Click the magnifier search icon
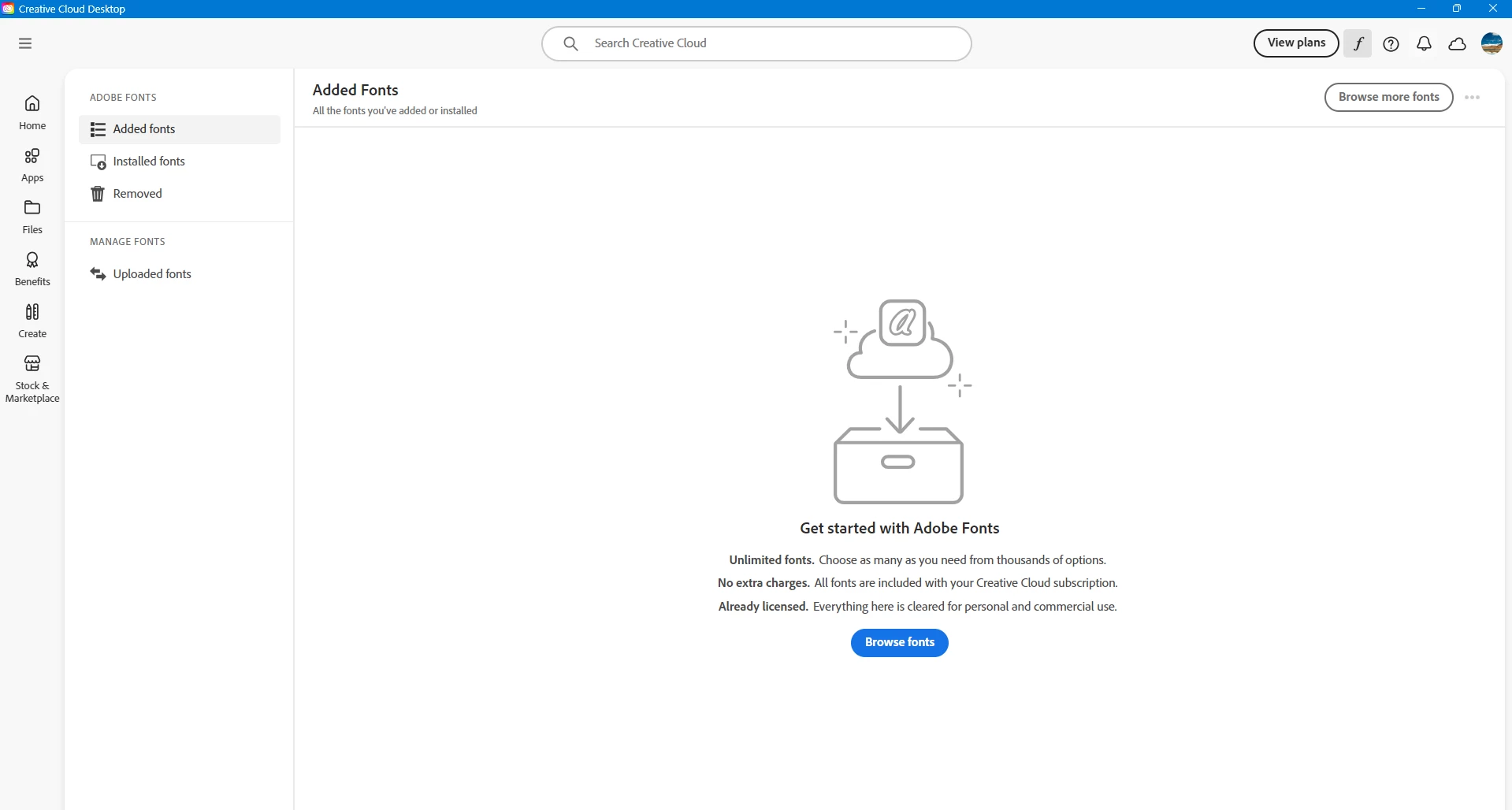The height and width of the screenshot is (810, 1512). coord(571,43)
